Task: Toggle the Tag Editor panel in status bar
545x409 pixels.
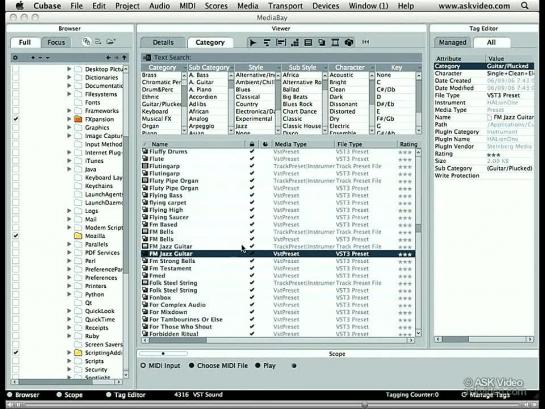Action: click(x=125, y=395)
